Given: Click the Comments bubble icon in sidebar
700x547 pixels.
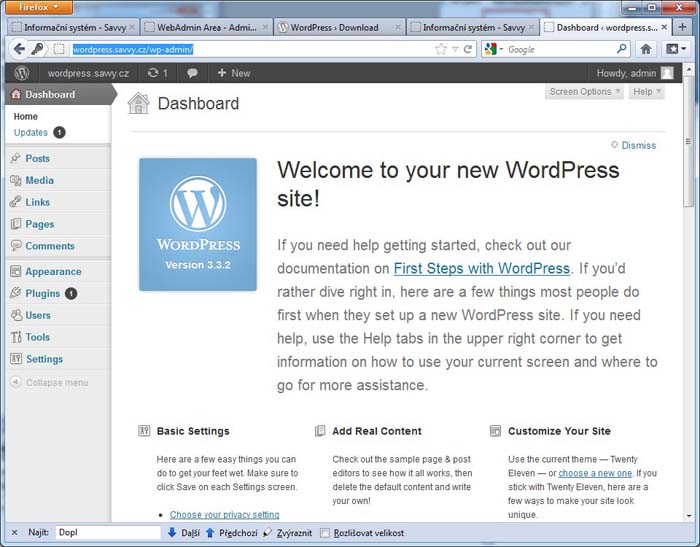Looking at the screenshot, I should click(16, 246).
